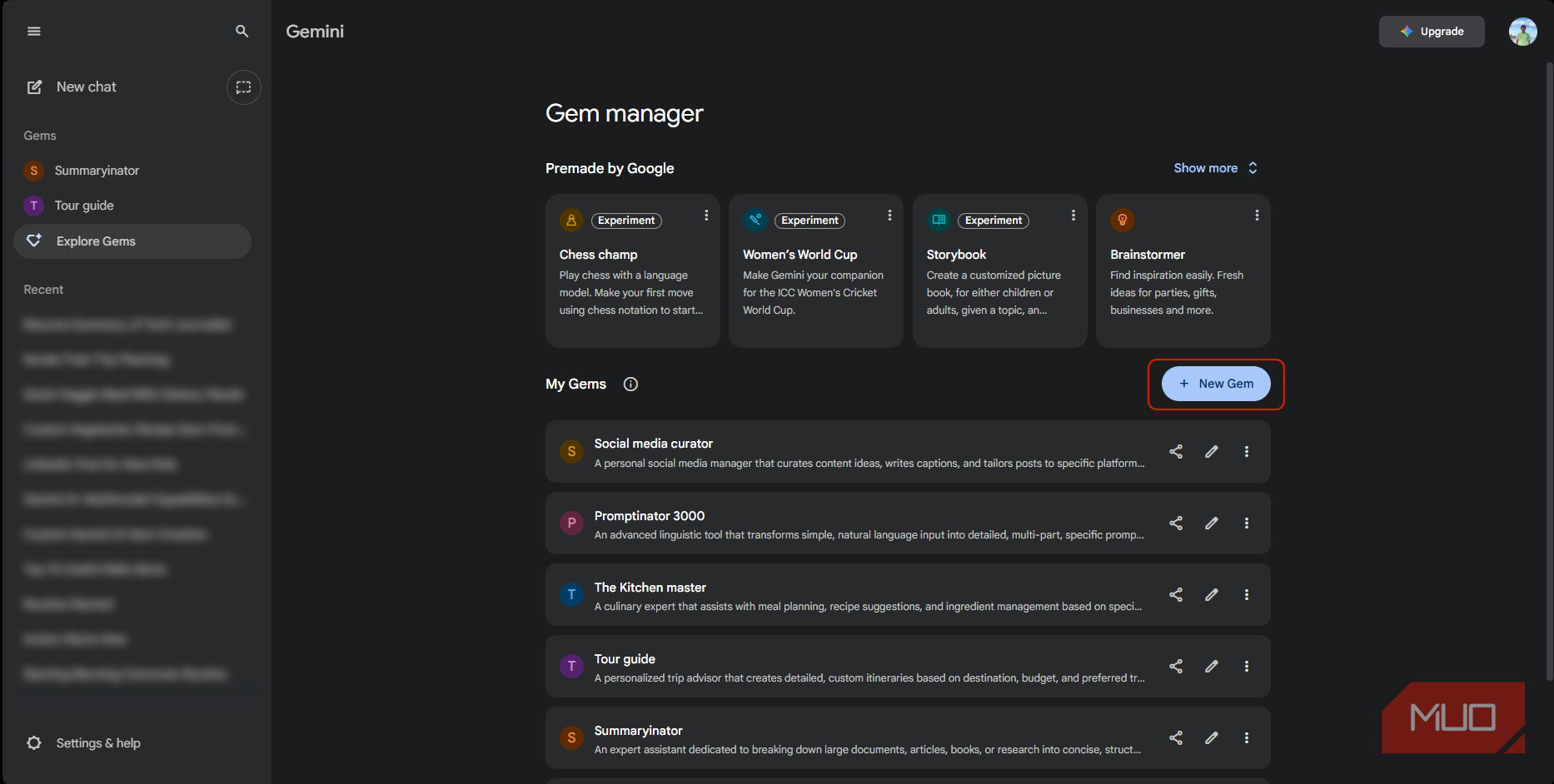Share the Social media curator gem

1176,451
